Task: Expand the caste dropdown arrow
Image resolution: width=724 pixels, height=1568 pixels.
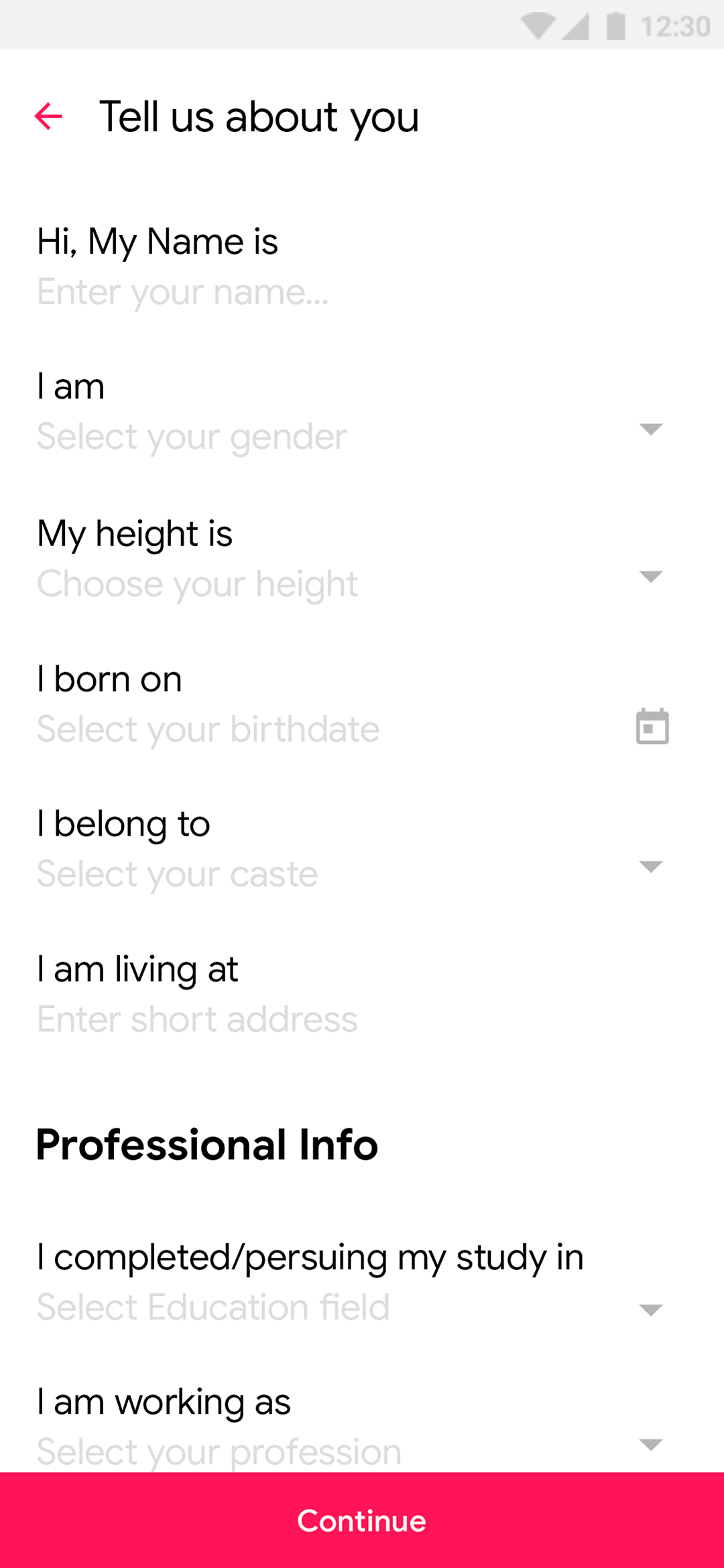Action: [651, 866]
